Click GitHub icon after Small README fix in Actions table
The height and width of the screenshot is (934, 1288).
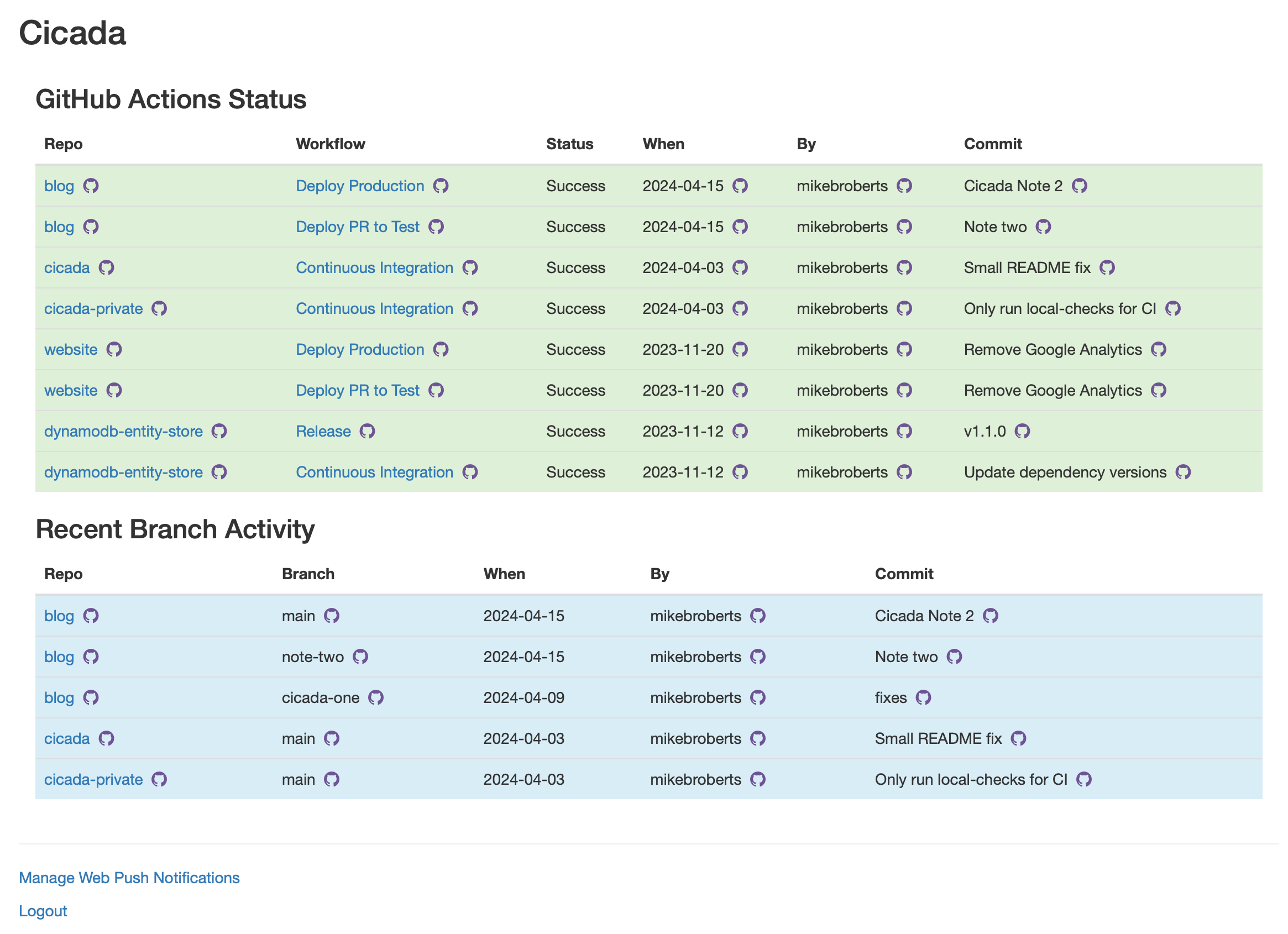1107,267
